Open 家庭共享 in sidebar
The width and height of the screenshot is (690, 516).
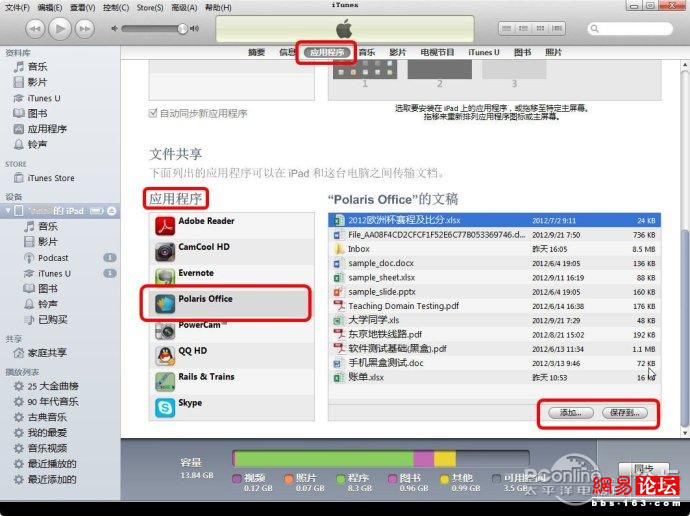[x=47, y=353]
